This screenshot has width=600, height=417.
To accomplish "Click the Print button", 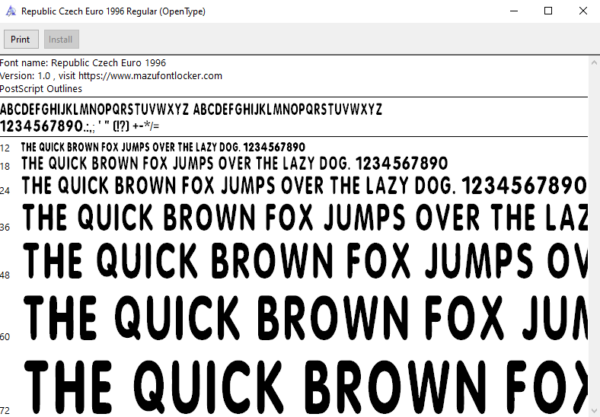I will 21,39.
